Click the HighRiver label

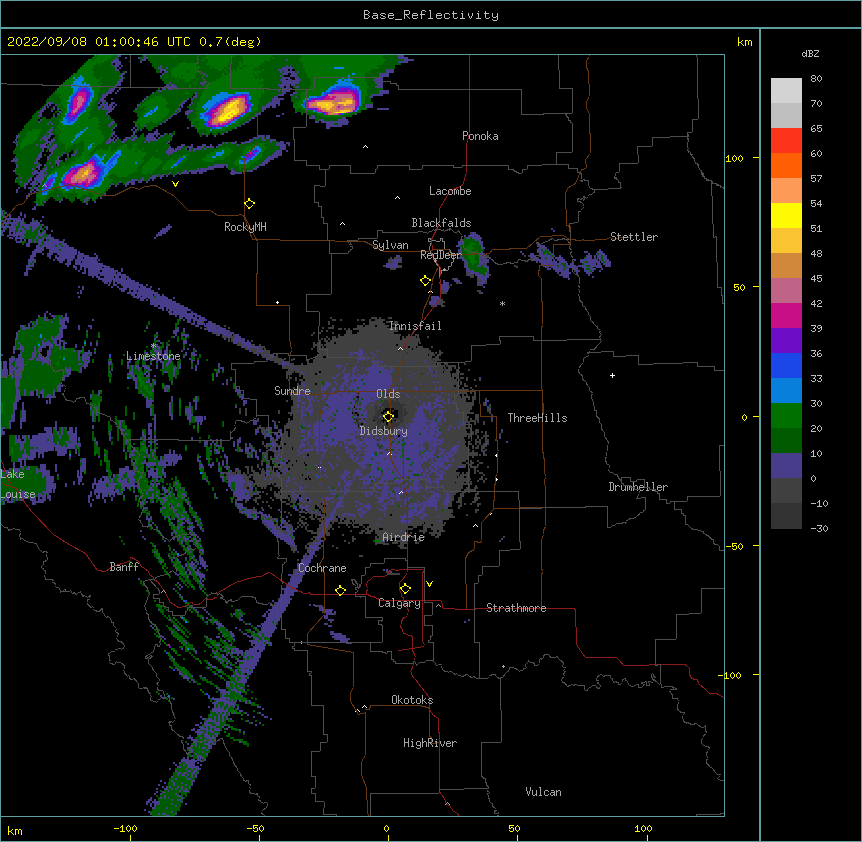coord(430,743)
